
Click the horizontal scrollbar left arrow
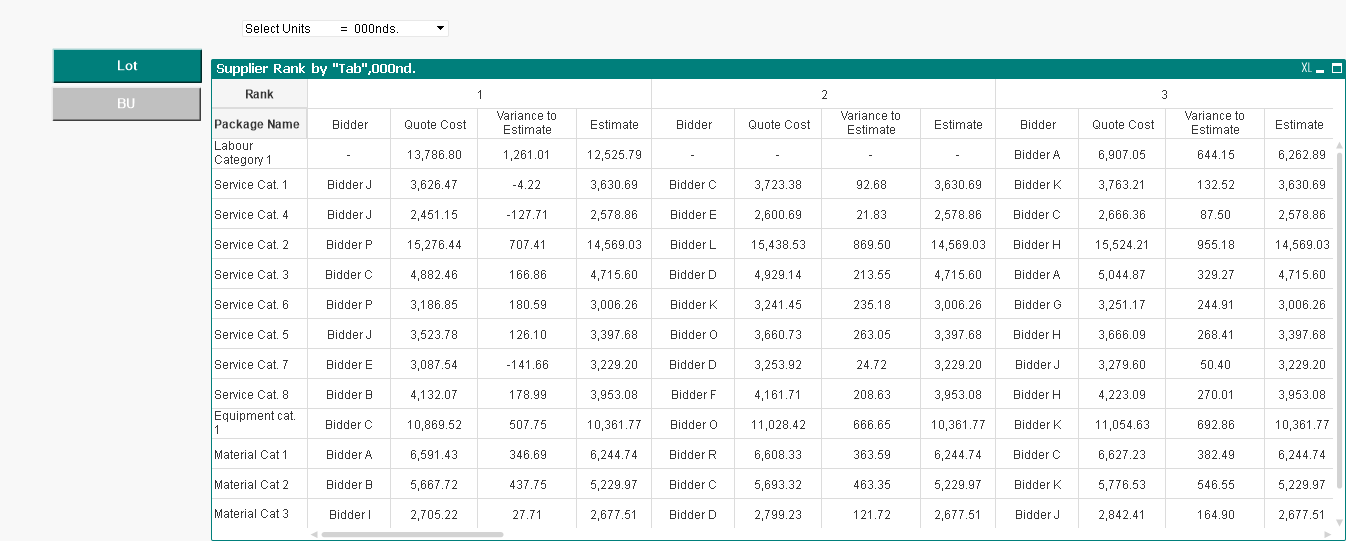pyautogui.click(x=315, y=534)
